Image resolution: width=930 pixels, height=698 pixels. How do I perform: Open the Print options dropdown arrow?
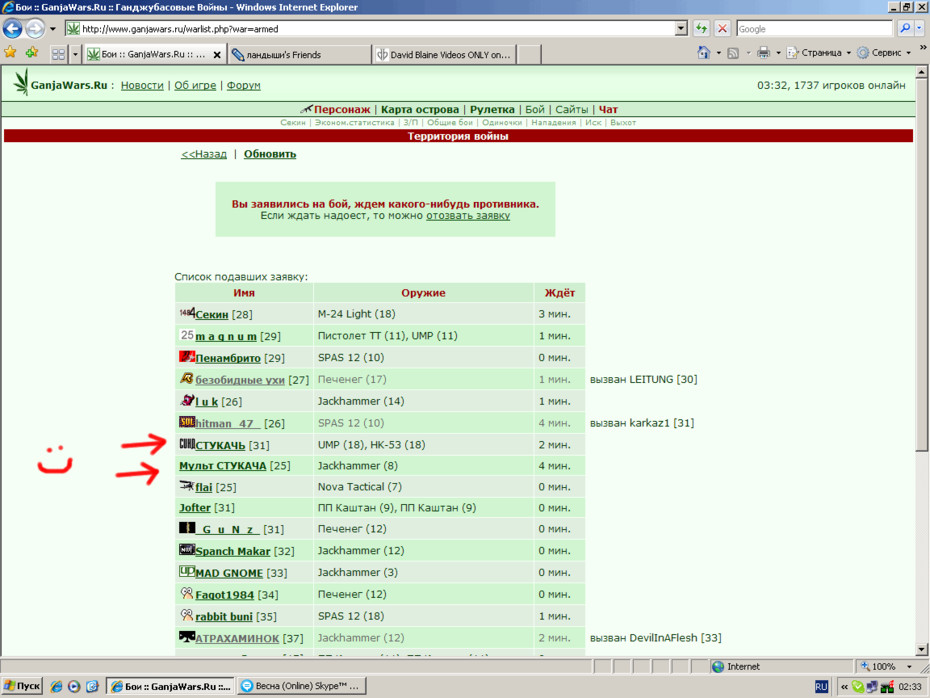778,53
